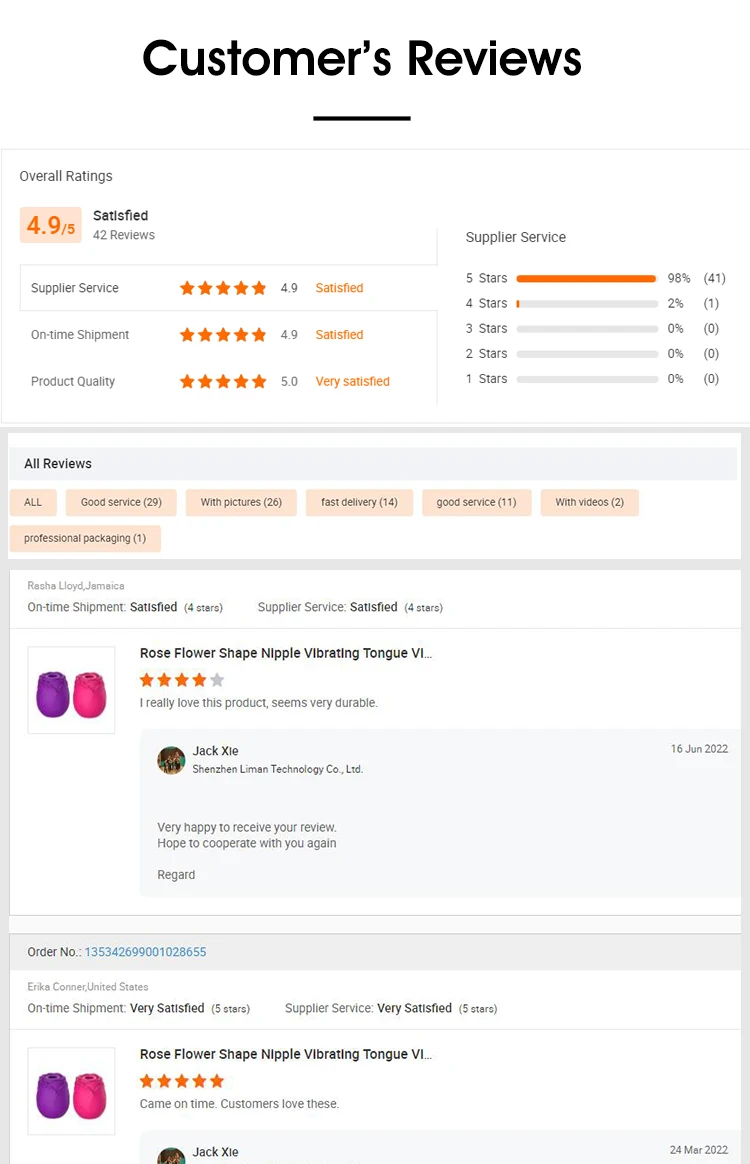Click the Product Quality star rating
This screenshot has height=1164, width=750.
[x=223, y=381]
